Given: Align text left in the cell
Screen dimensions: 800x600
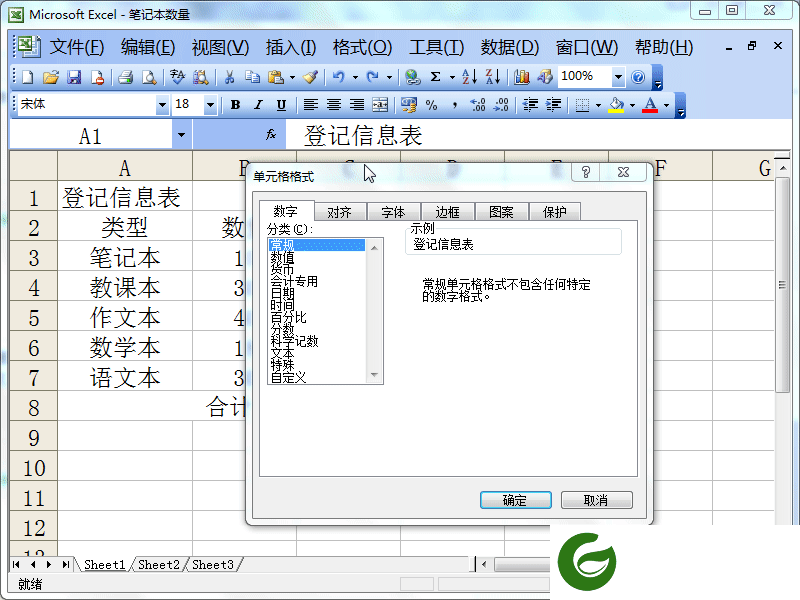Looking at the screenshot, I should (x=310, y=105).
